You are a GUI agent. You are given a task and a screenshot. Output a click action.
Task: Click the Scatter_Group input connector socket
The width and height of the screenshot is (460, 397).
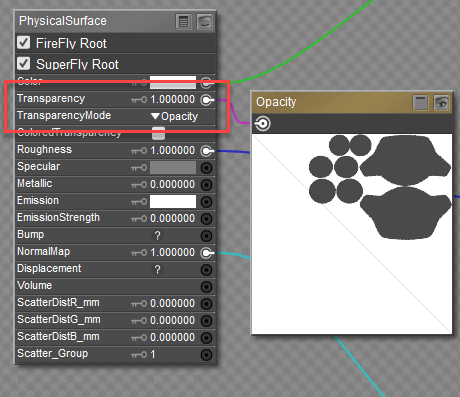(206, 355)
